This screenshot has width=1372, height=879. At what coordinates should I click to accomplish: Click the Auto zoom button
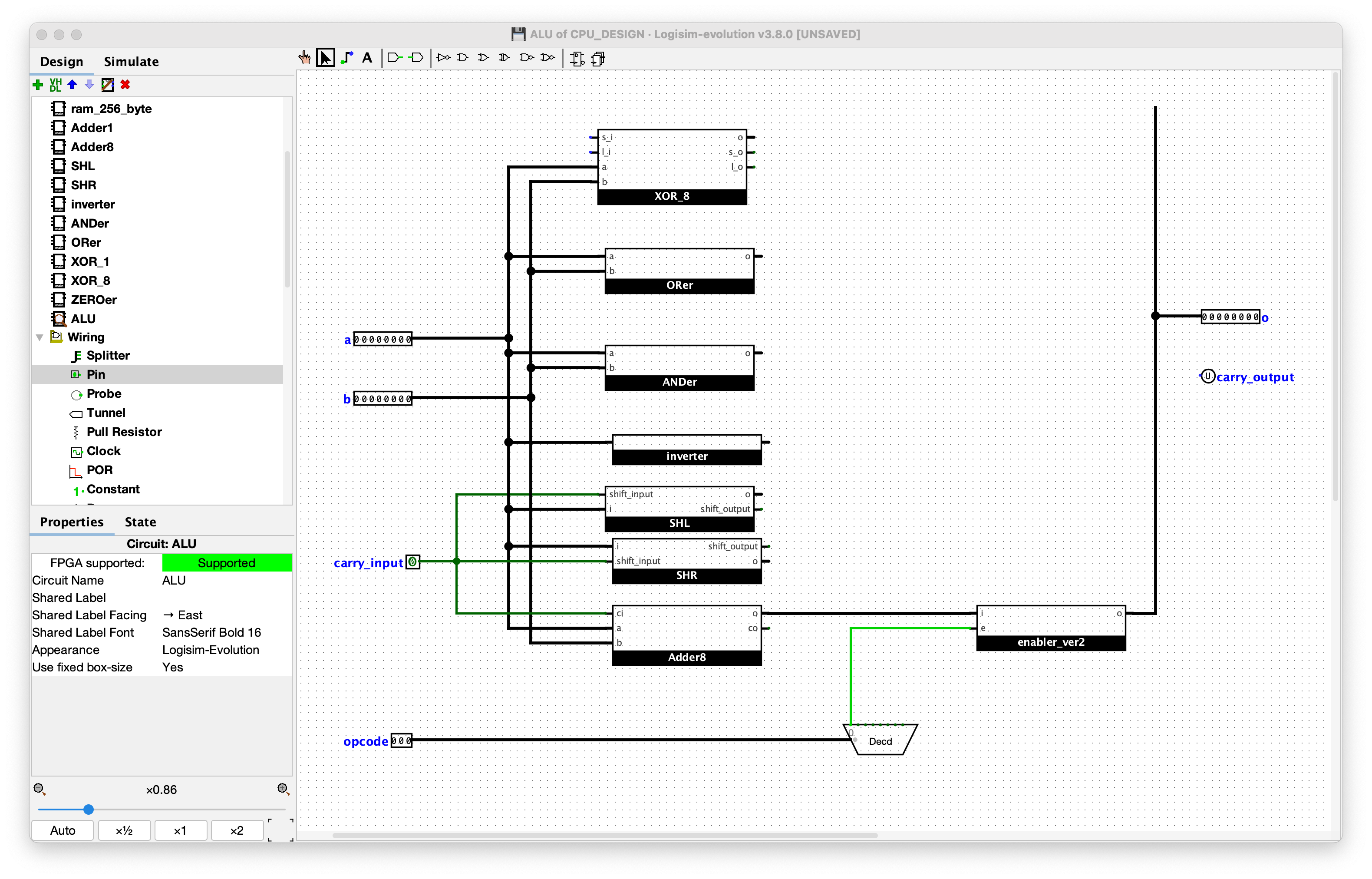click(63, 830)
